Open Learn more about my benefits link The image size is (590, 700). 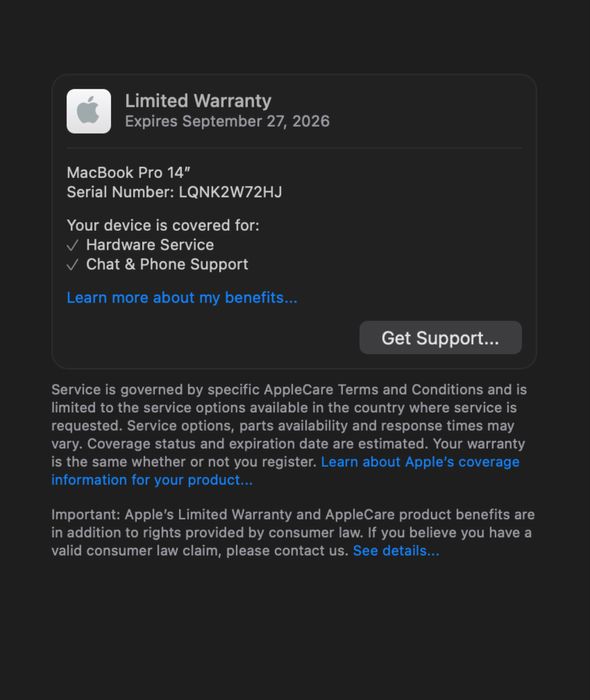[182, 297]
